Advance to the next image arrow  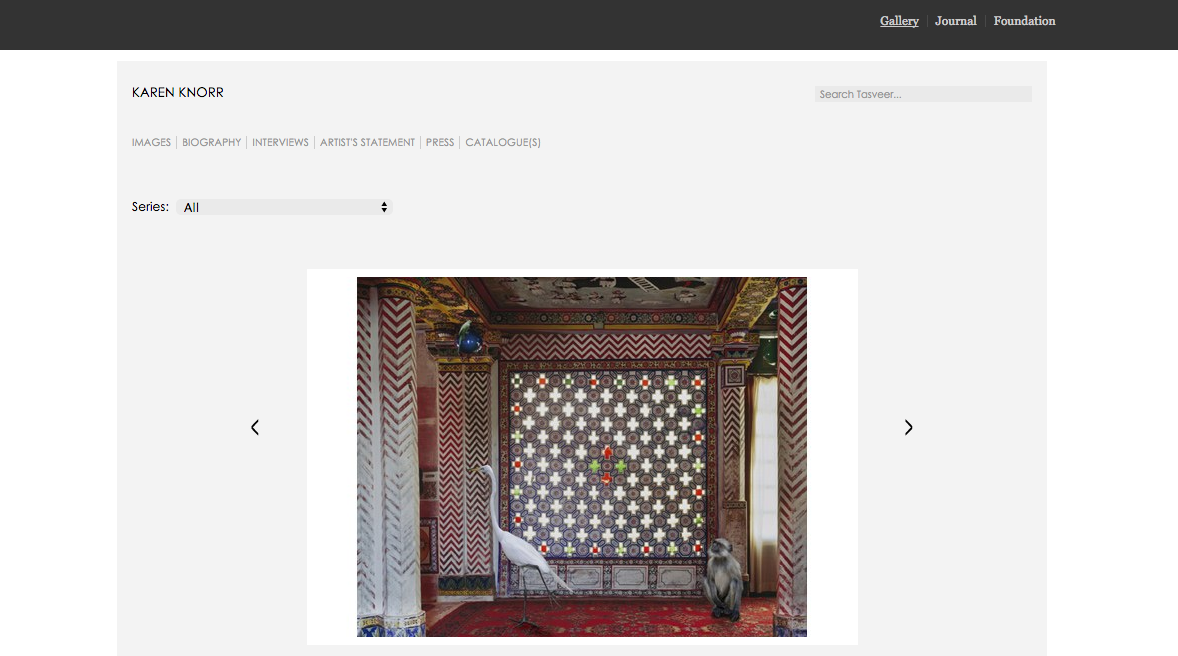tap(908, 427)
